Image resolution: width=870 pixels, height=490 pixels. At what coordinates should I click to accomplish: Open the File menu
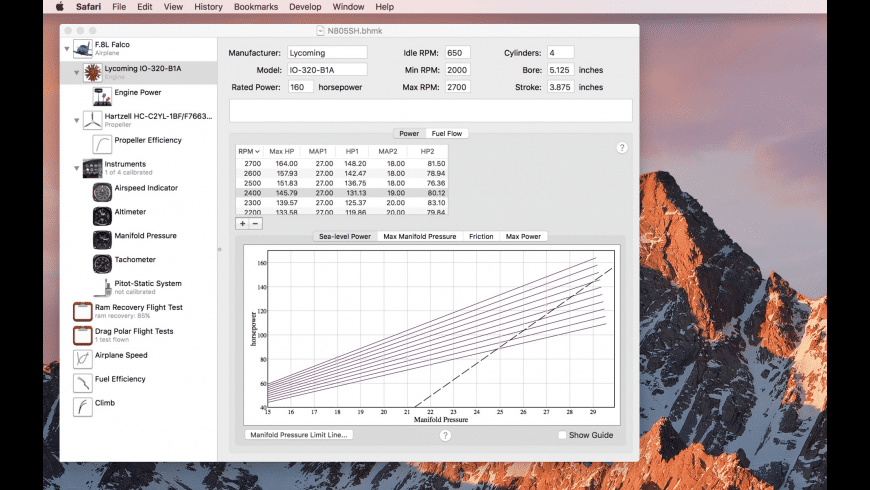pos(119,7)
